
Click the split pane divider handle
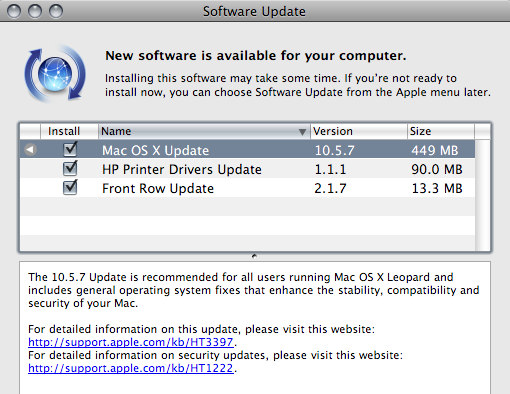[x=254, y=256]
